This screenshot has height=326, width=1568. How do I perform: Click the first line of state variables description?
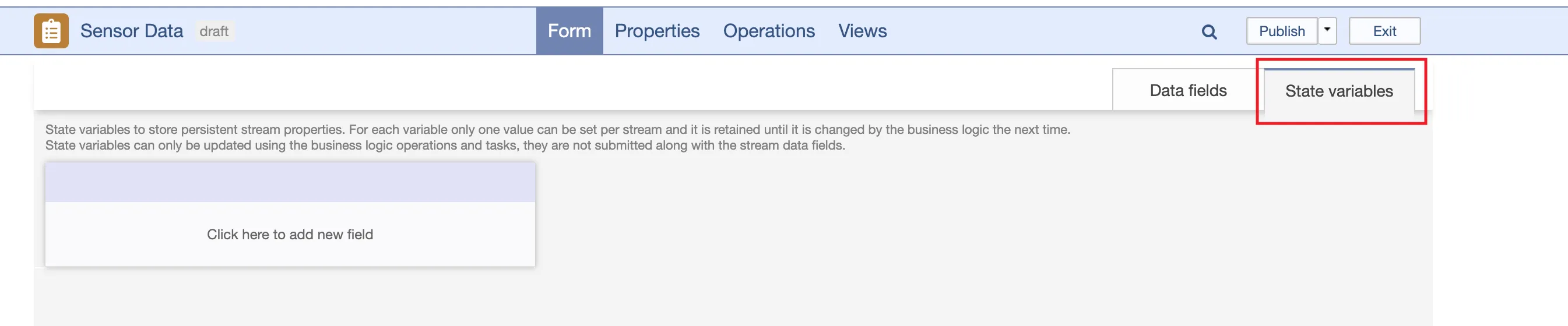(557, 130)
